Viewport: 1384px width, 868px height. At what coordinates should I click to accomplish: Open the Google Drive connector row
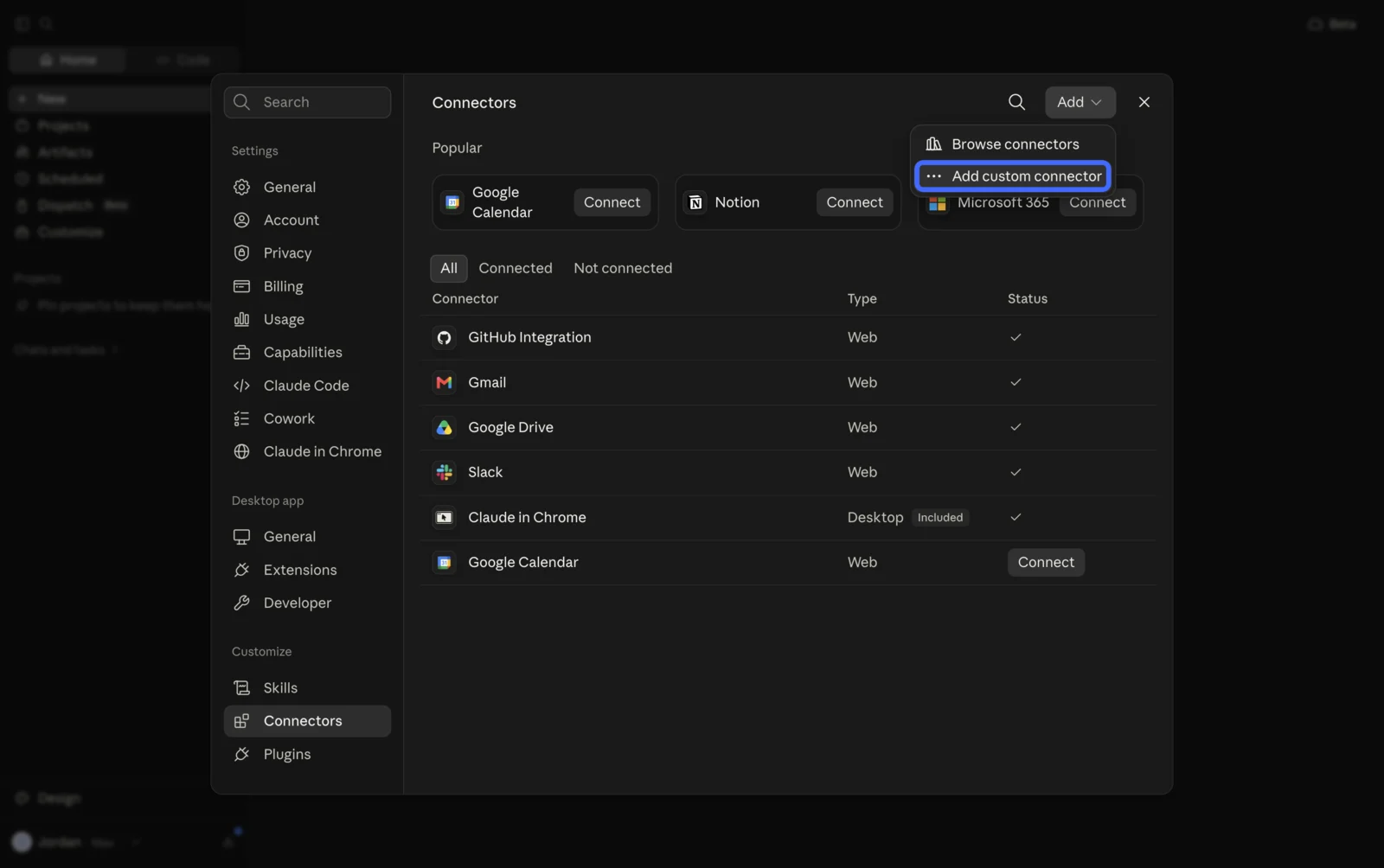[x=788, y=428]
